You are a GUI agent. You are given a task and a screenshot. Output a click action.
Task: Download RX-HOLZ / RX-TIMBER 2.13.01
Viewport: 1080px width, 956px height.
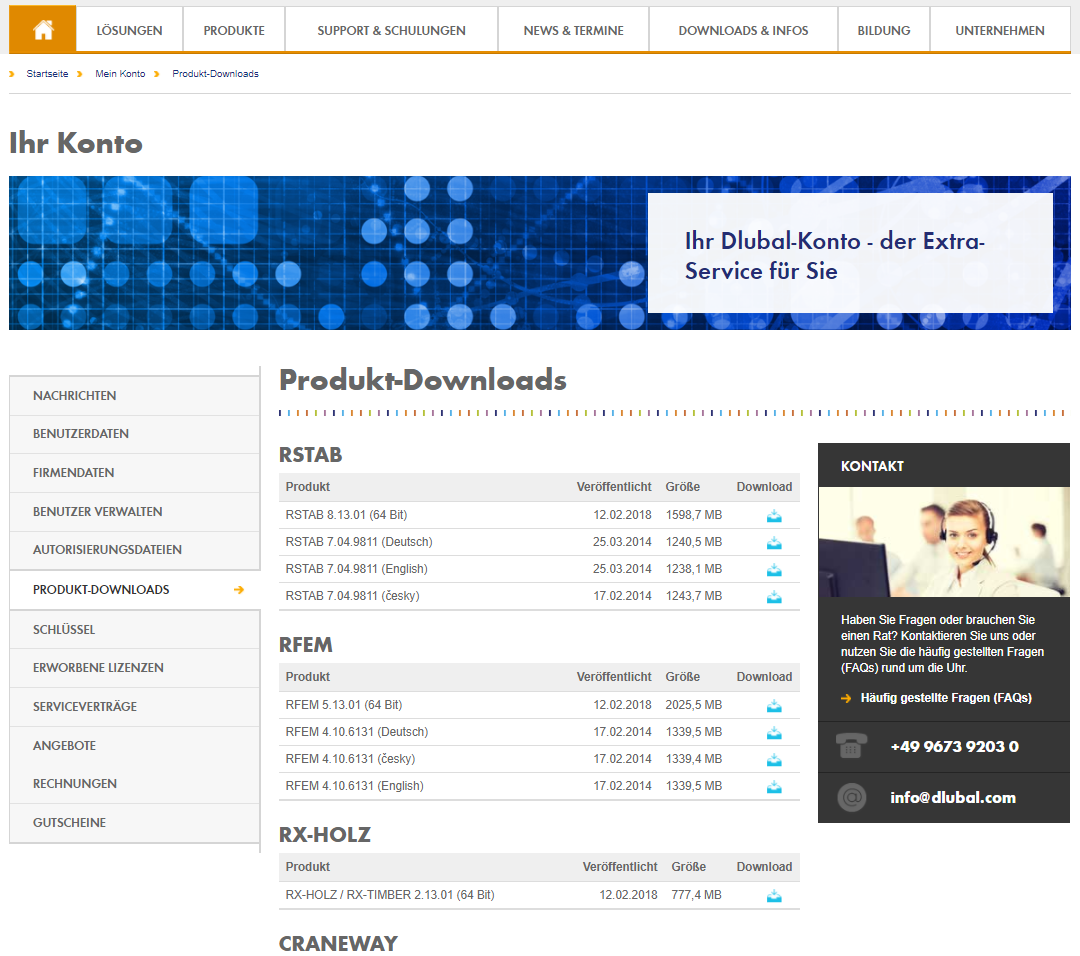[773, 897]
